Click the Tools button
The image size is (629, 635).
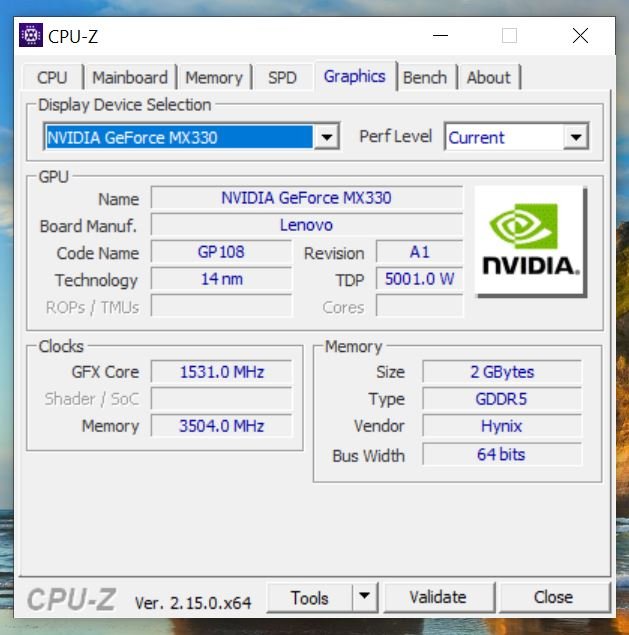[310, 597]
